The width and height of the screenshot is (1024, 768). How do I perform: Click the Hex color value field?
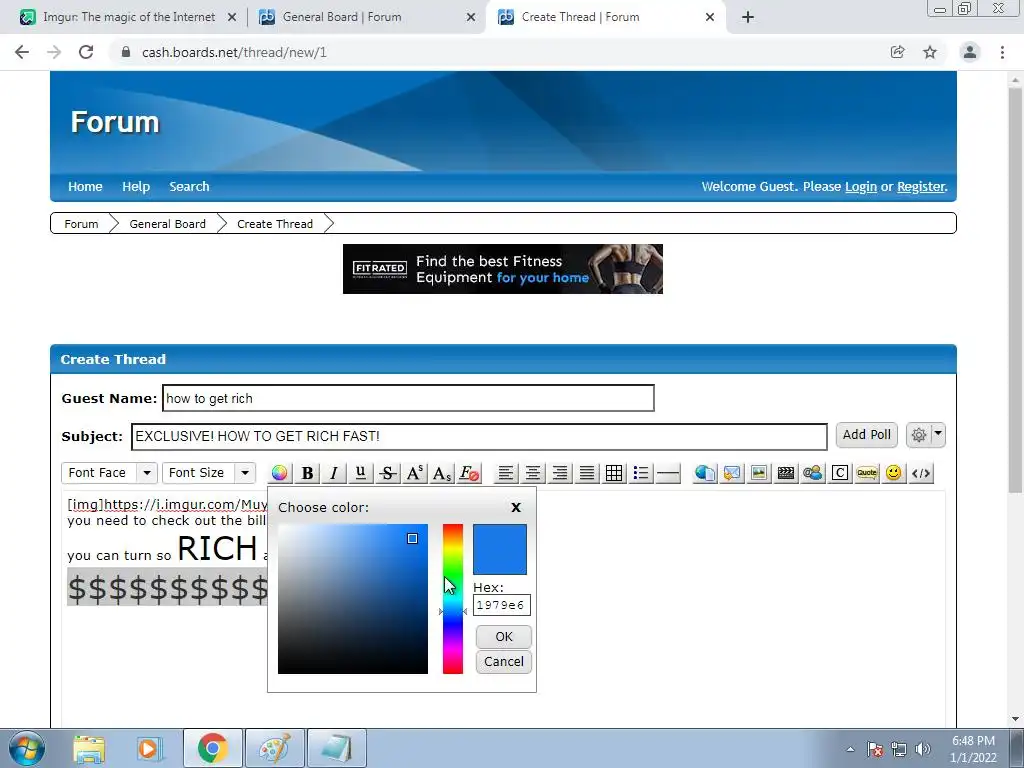(502, 605)
